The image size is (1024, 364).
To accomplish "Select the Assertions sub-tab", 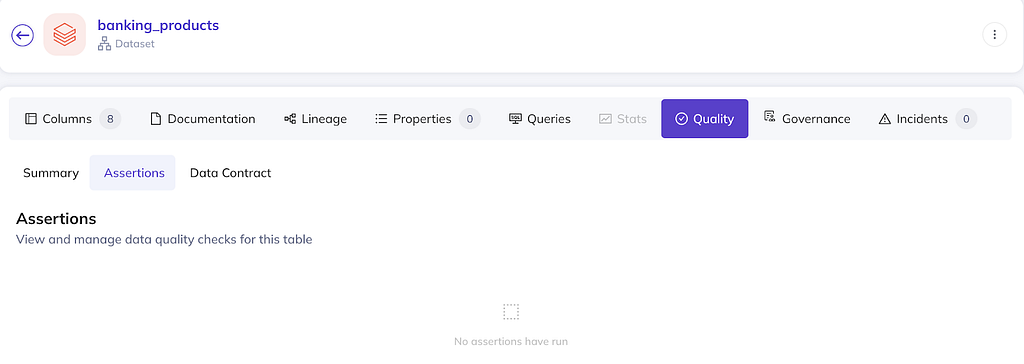I will point(135,173).
